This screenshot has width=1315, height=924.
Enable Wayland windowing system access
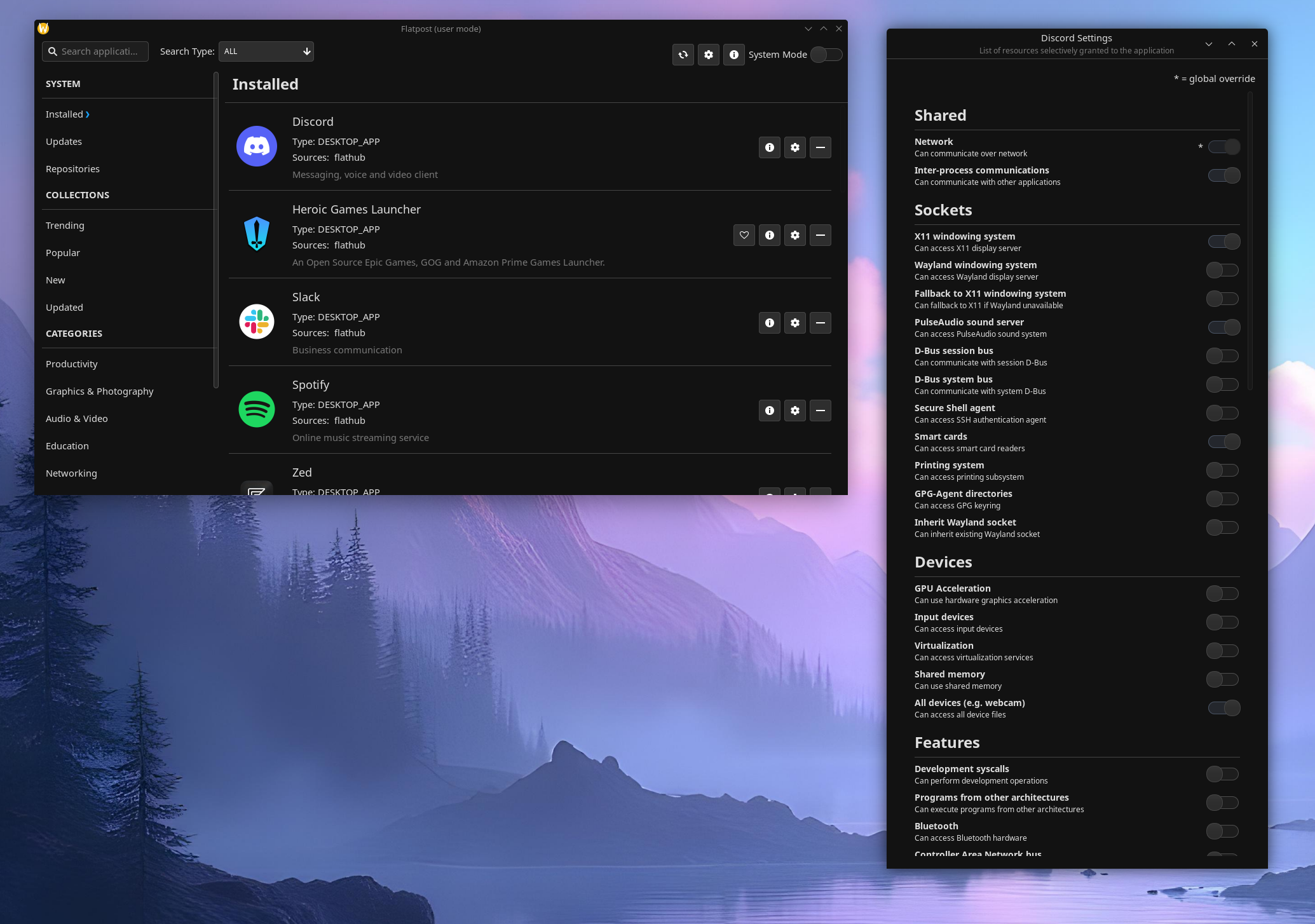pyautogui.click(x=1223, y=269)
